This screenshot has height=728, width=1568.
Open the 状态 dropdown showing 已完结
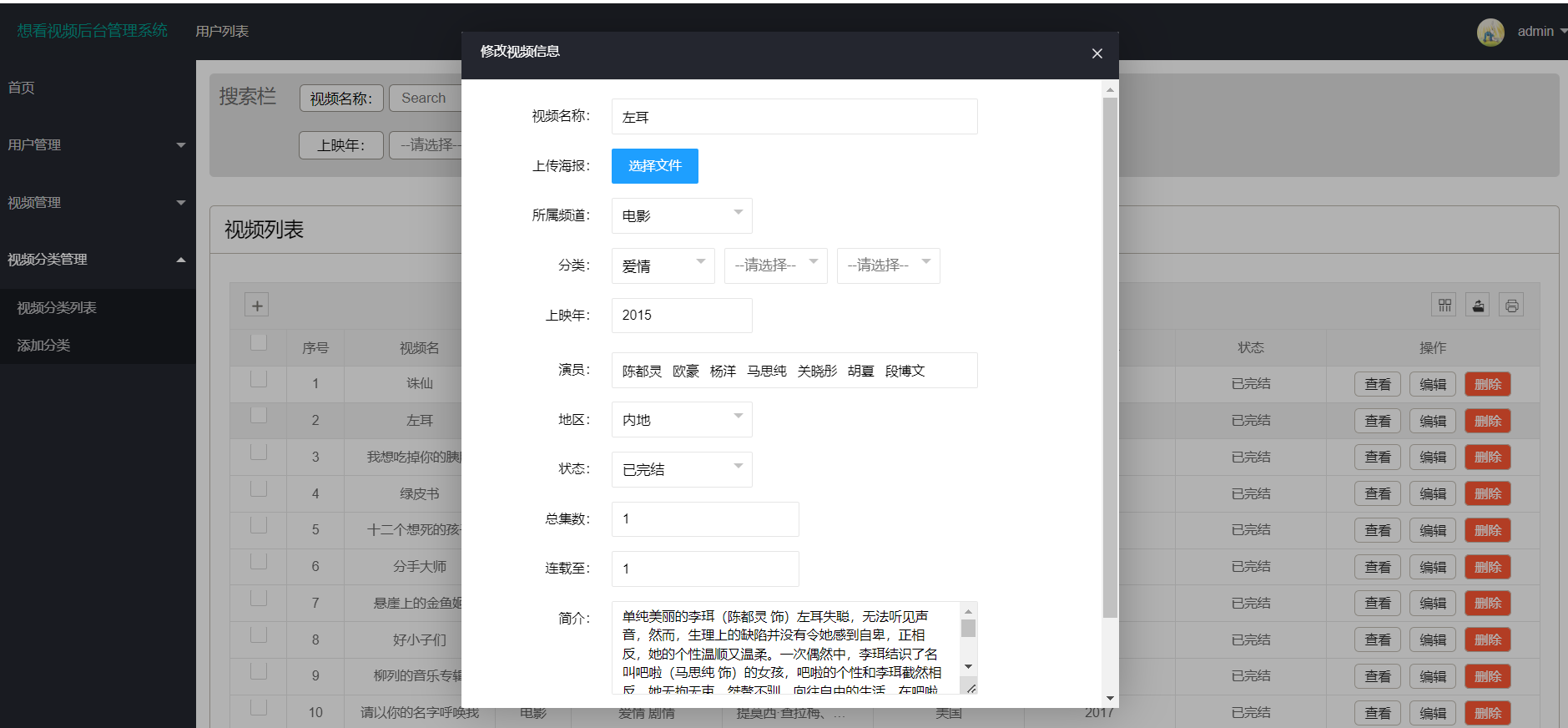tap(682, 469)
